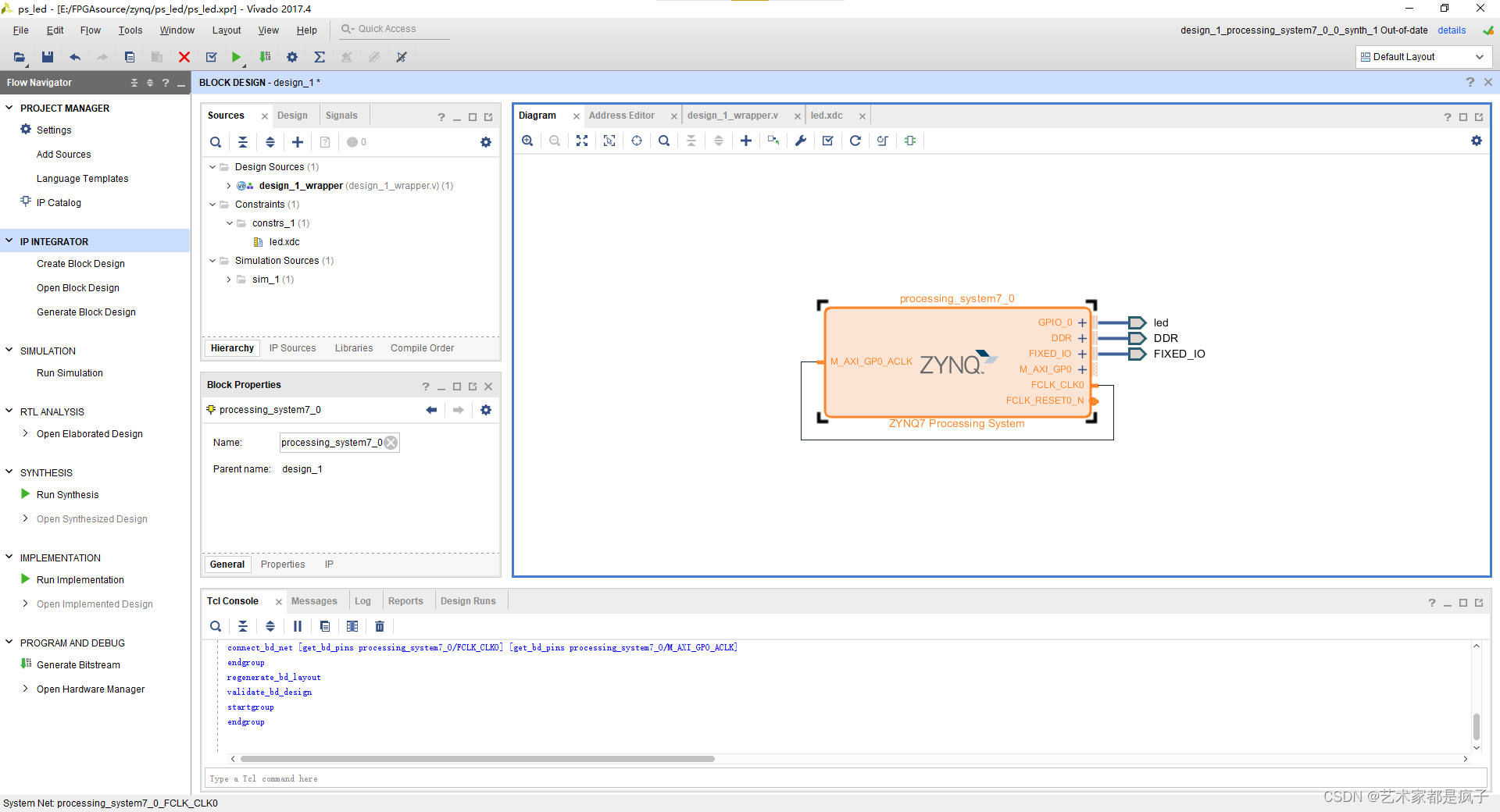The height and width of the screenshot is (812, 1500).
Task: Click Run Synthesis in Flow Navigator
Action: pos(68,495)
